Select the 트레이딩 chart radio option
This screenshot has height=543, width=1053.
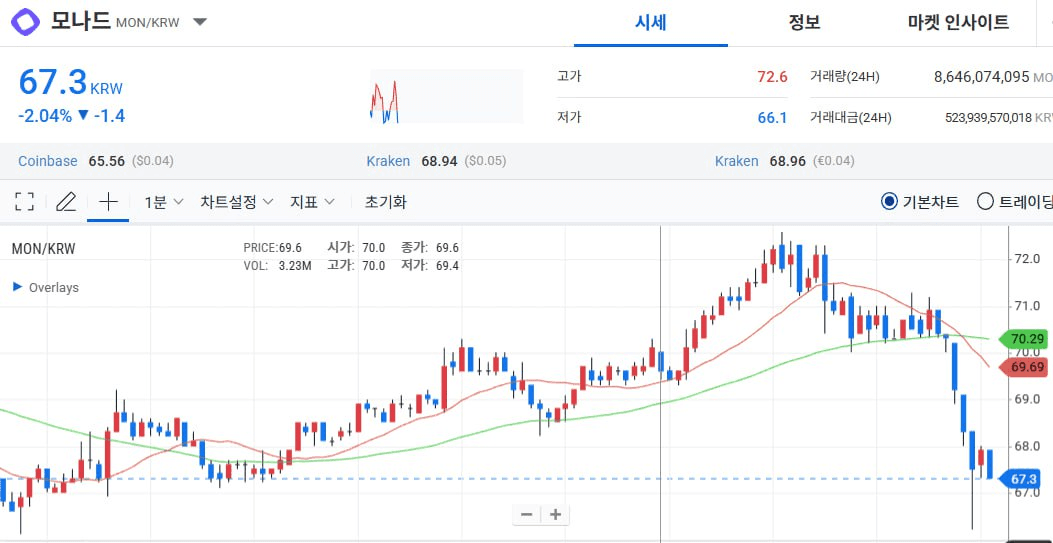(x=985, y=202)
